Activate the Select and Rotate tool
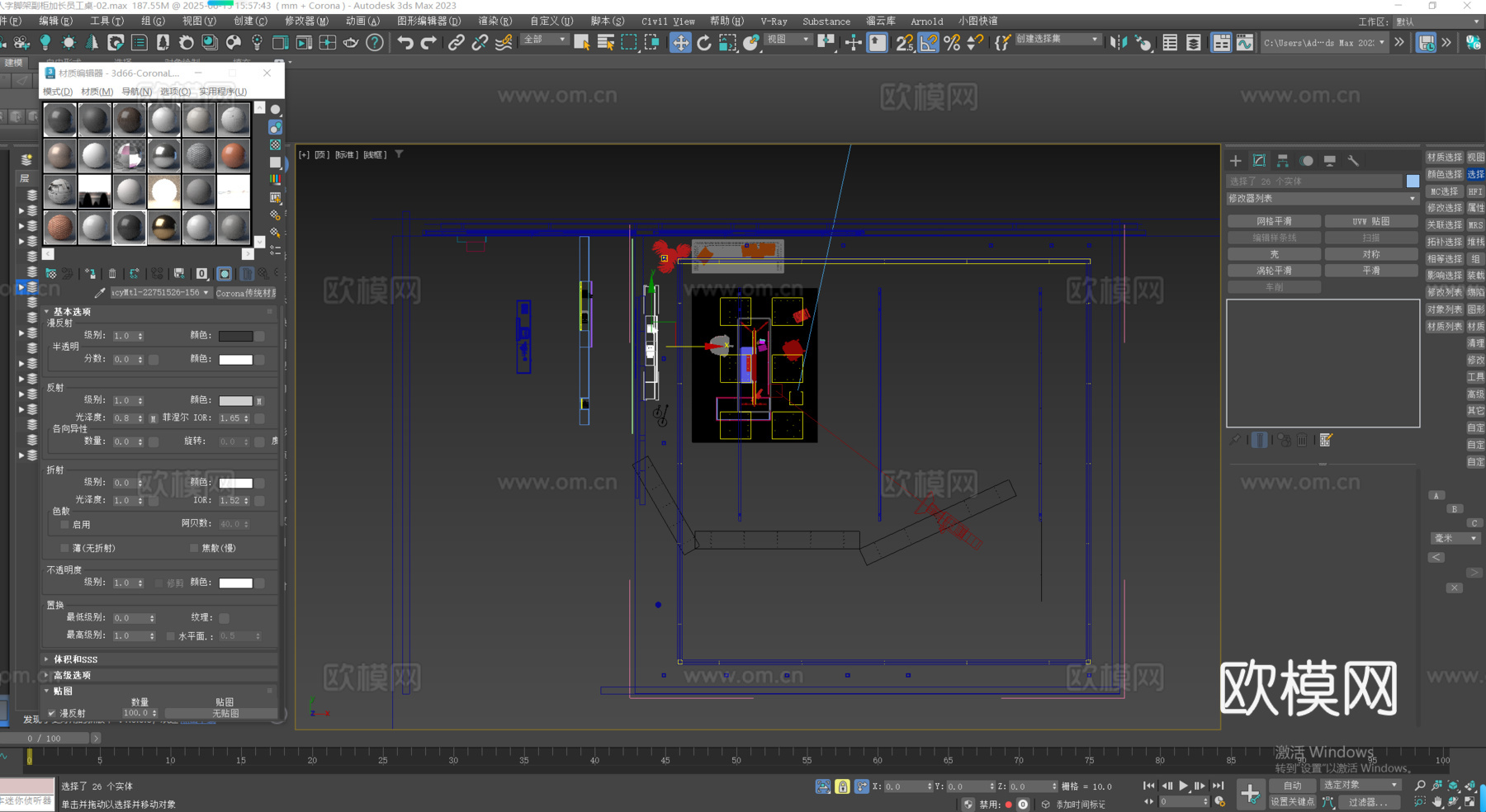1486x812 pixels. click(x=703, y=42)
